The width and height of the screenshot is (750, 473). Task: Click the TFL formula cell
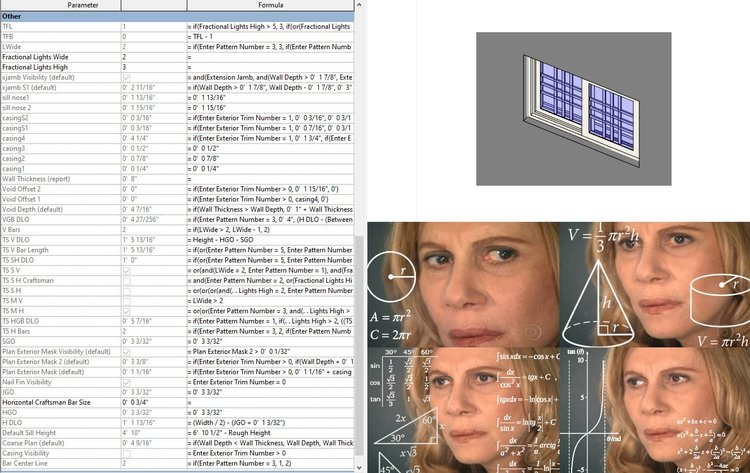coord(268,27)
